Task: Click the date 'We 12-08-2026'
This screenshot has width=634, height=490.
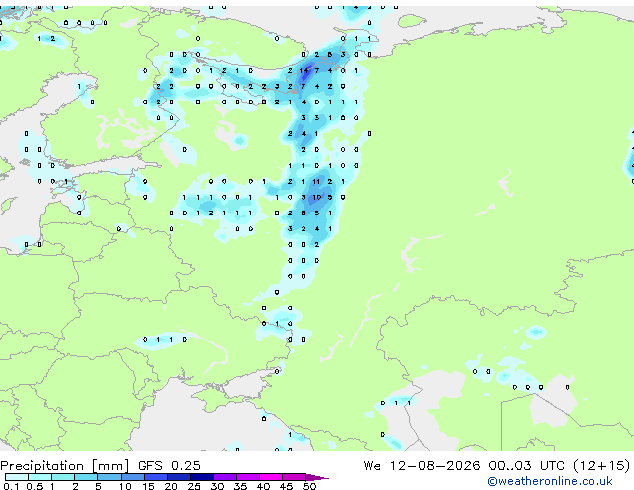Action: (422, 466)
